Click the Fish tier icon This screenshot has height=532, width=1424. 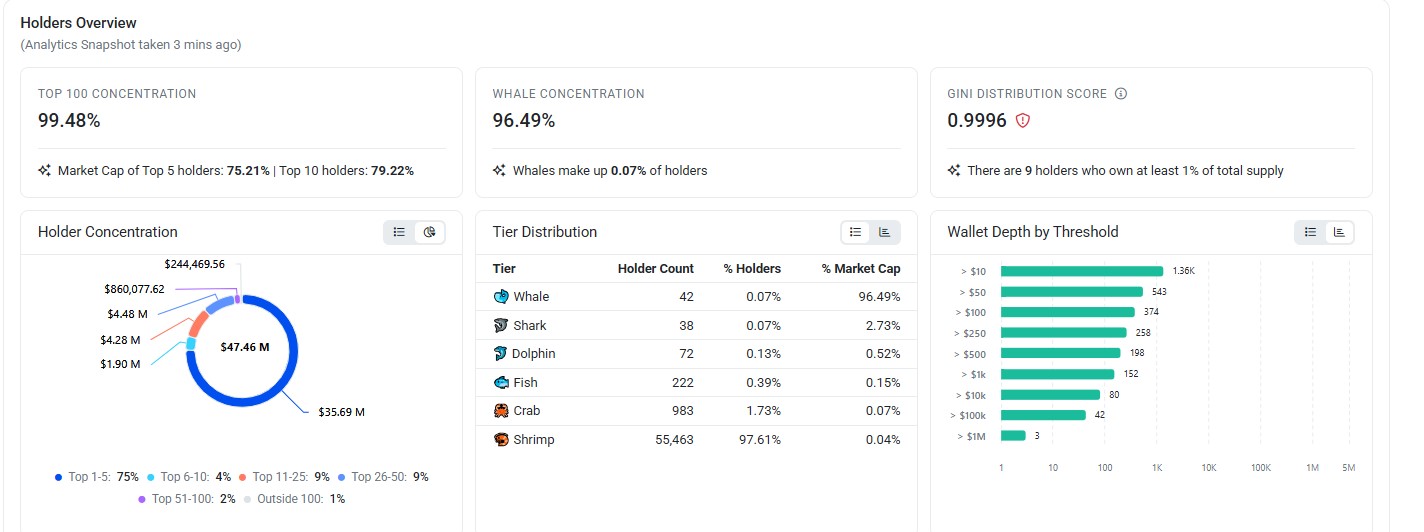pos(501,382)
